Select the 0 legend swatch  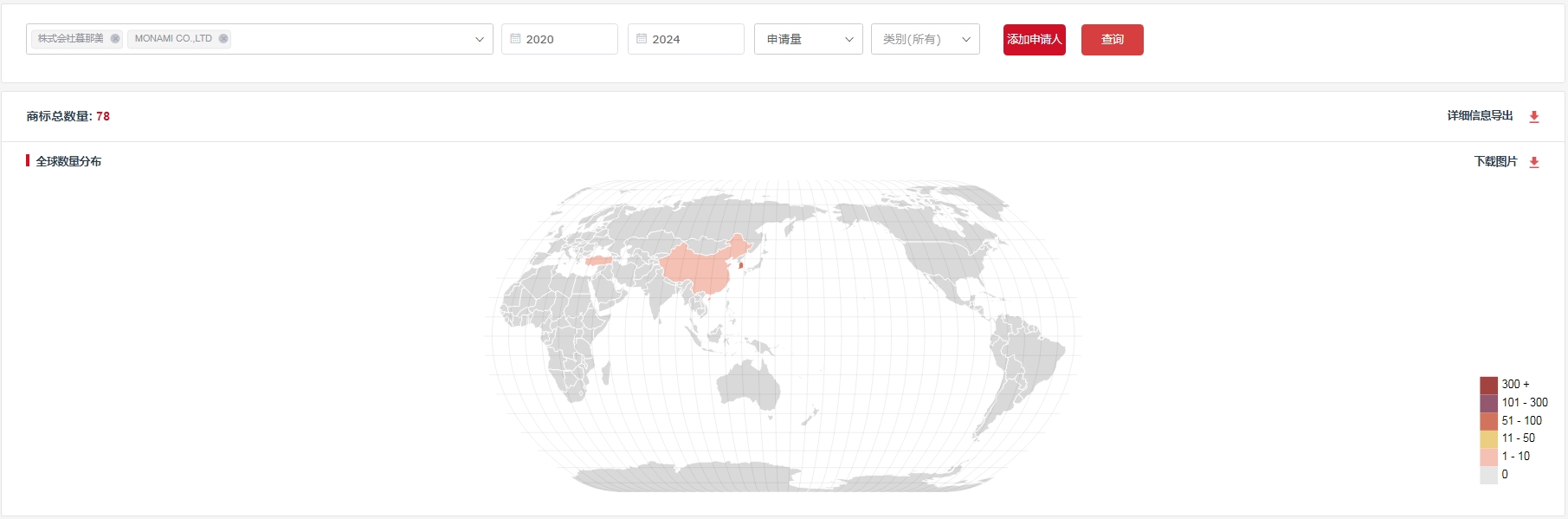point(1489,475)
